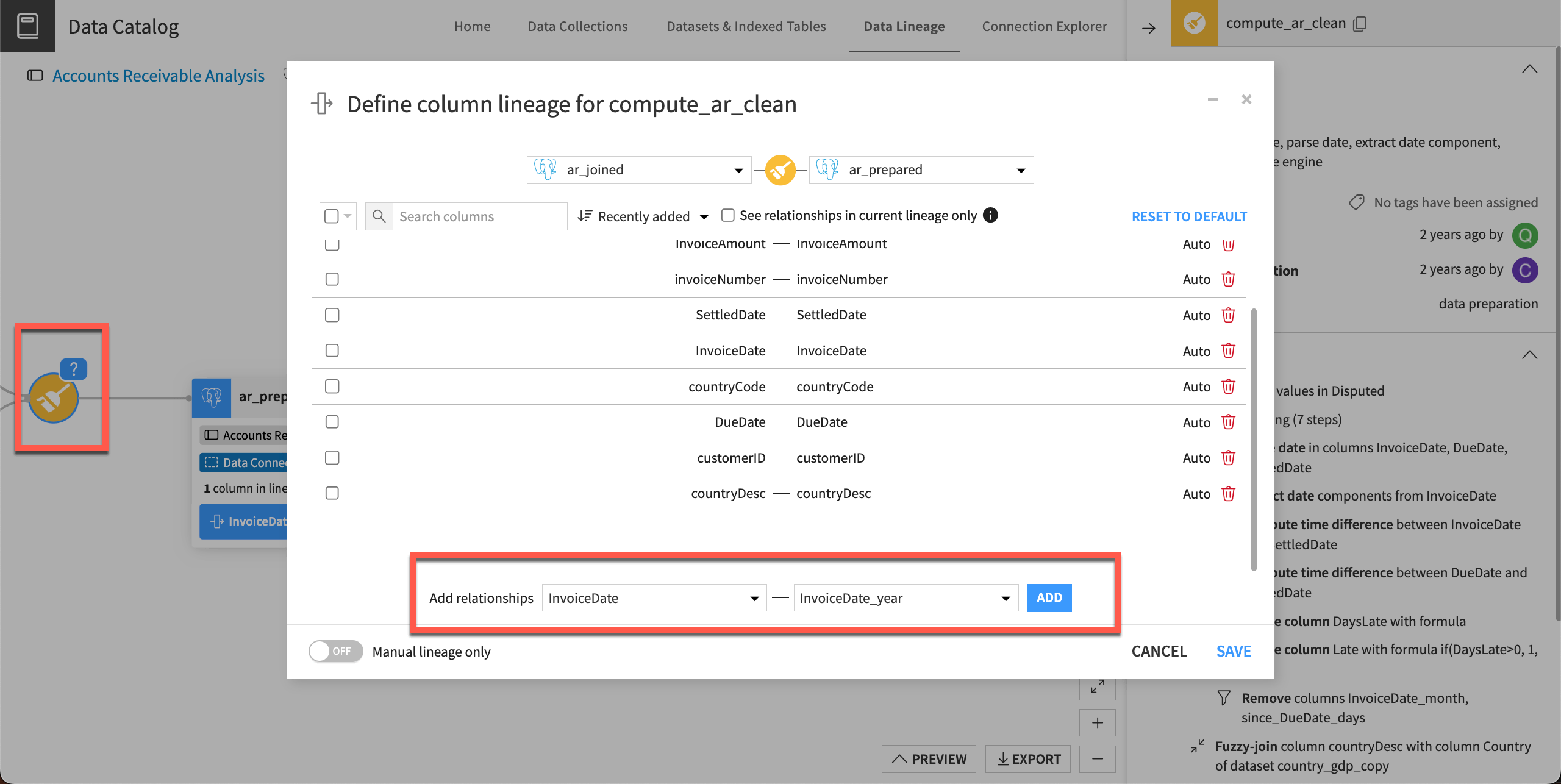Check the customerID row checkbox
This screenshot has width=1561, height=784.
tap(332, 458)
